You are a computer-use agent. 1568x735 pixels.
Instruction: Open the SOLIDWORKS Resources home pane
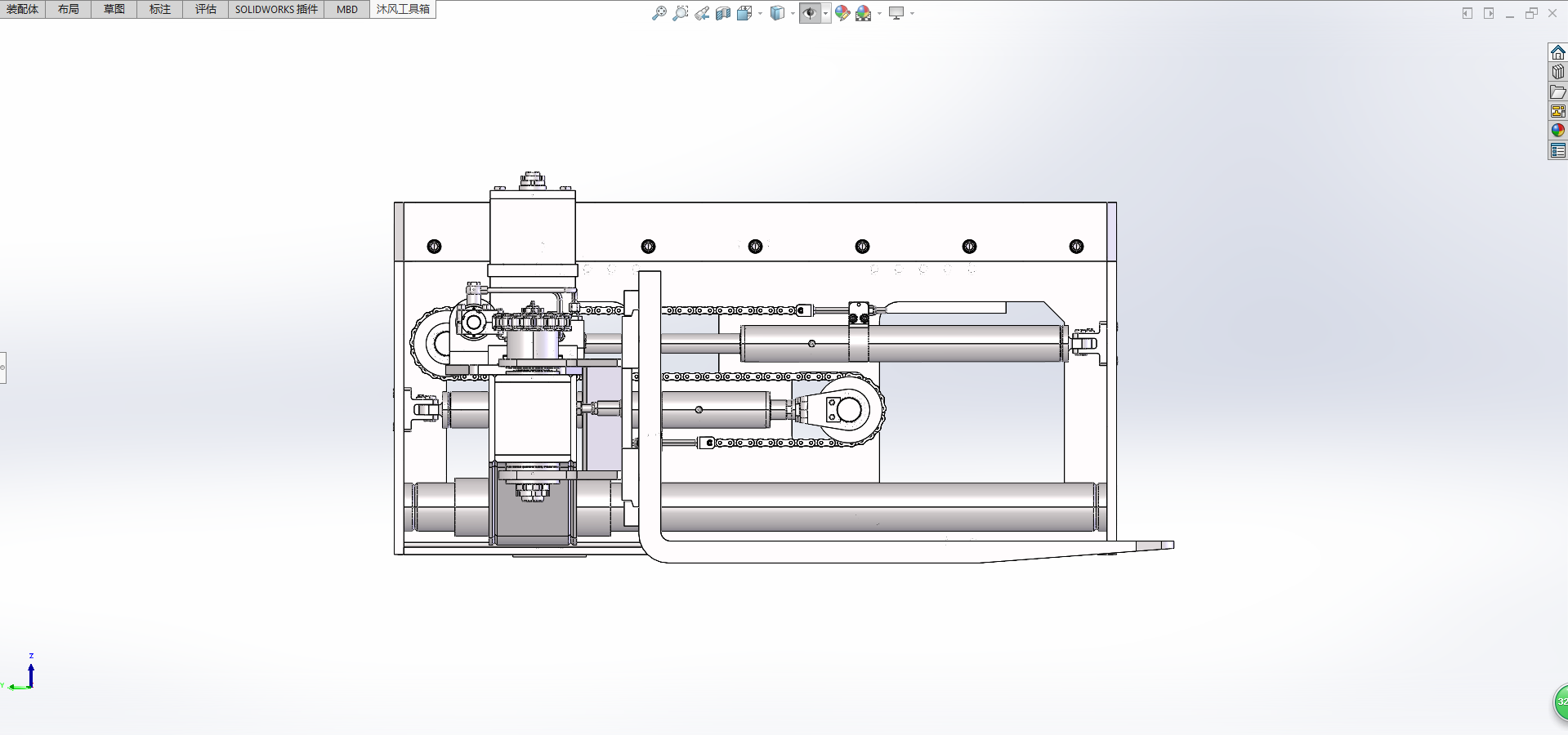[x=1558, y=52]
